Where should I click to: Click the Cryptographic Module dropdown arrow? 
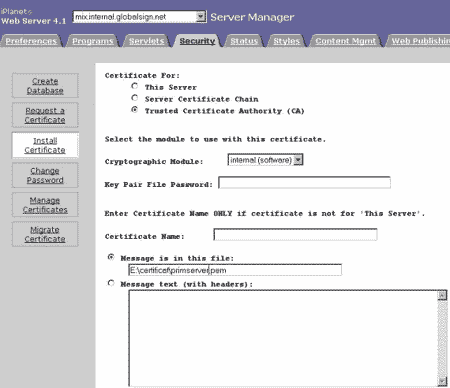click(x=298, y=160)
